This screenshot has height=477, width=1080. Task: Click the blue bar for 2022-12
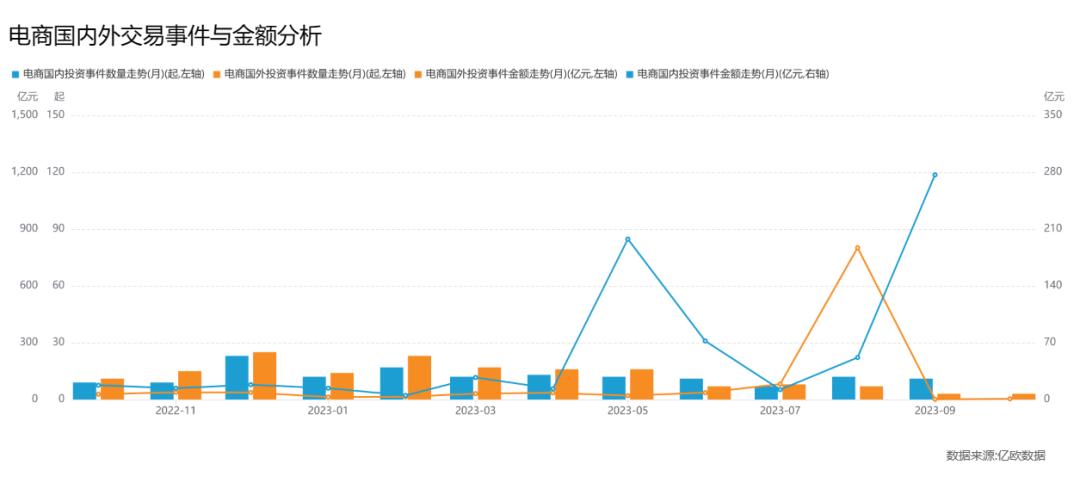coord(237,377)
